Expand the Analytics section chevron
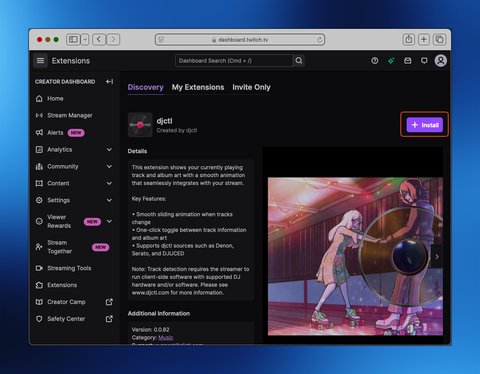 [109, 149]
